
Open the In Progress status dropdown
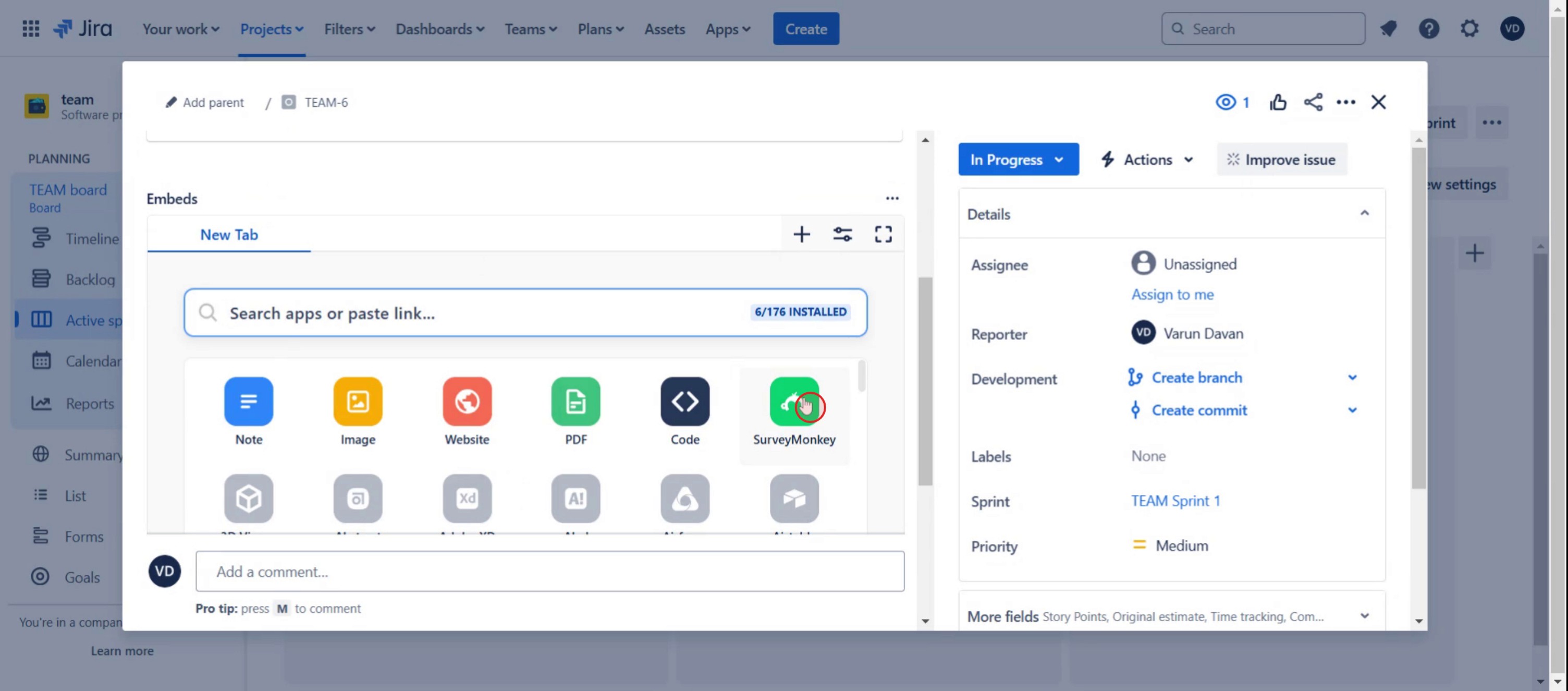1018,160
